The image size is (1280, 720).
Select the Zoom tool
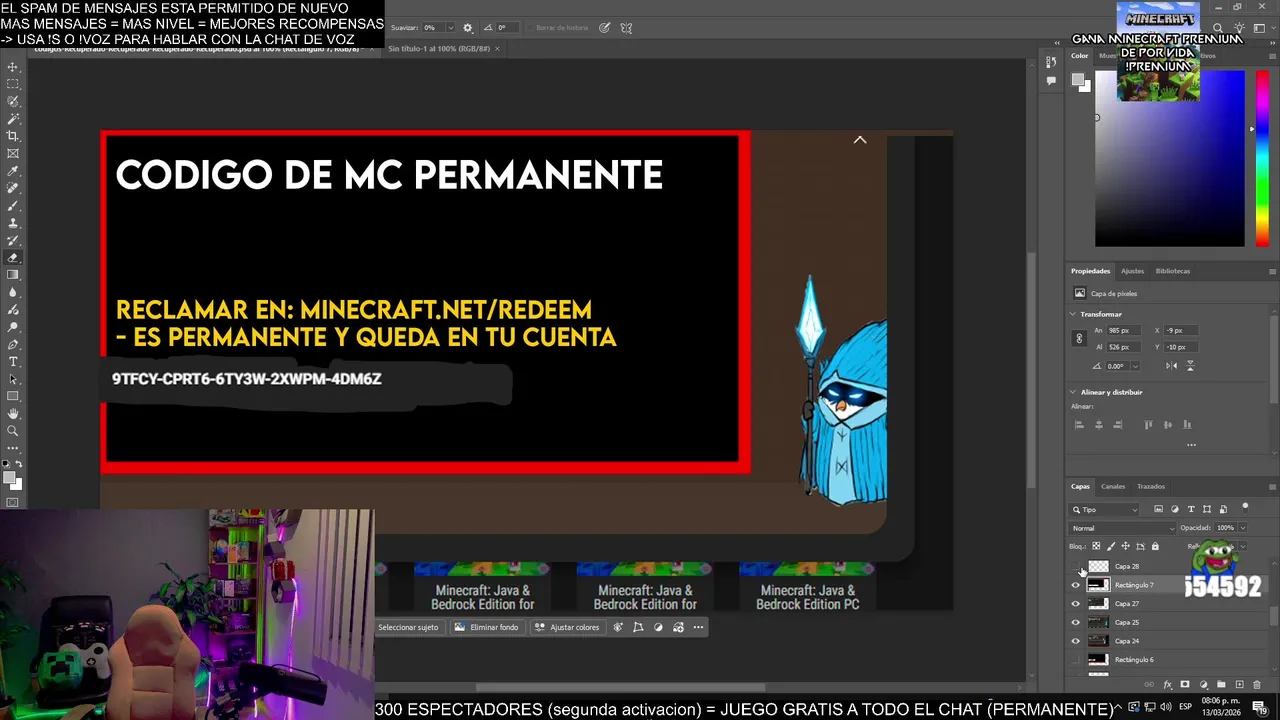click(13, 431)
